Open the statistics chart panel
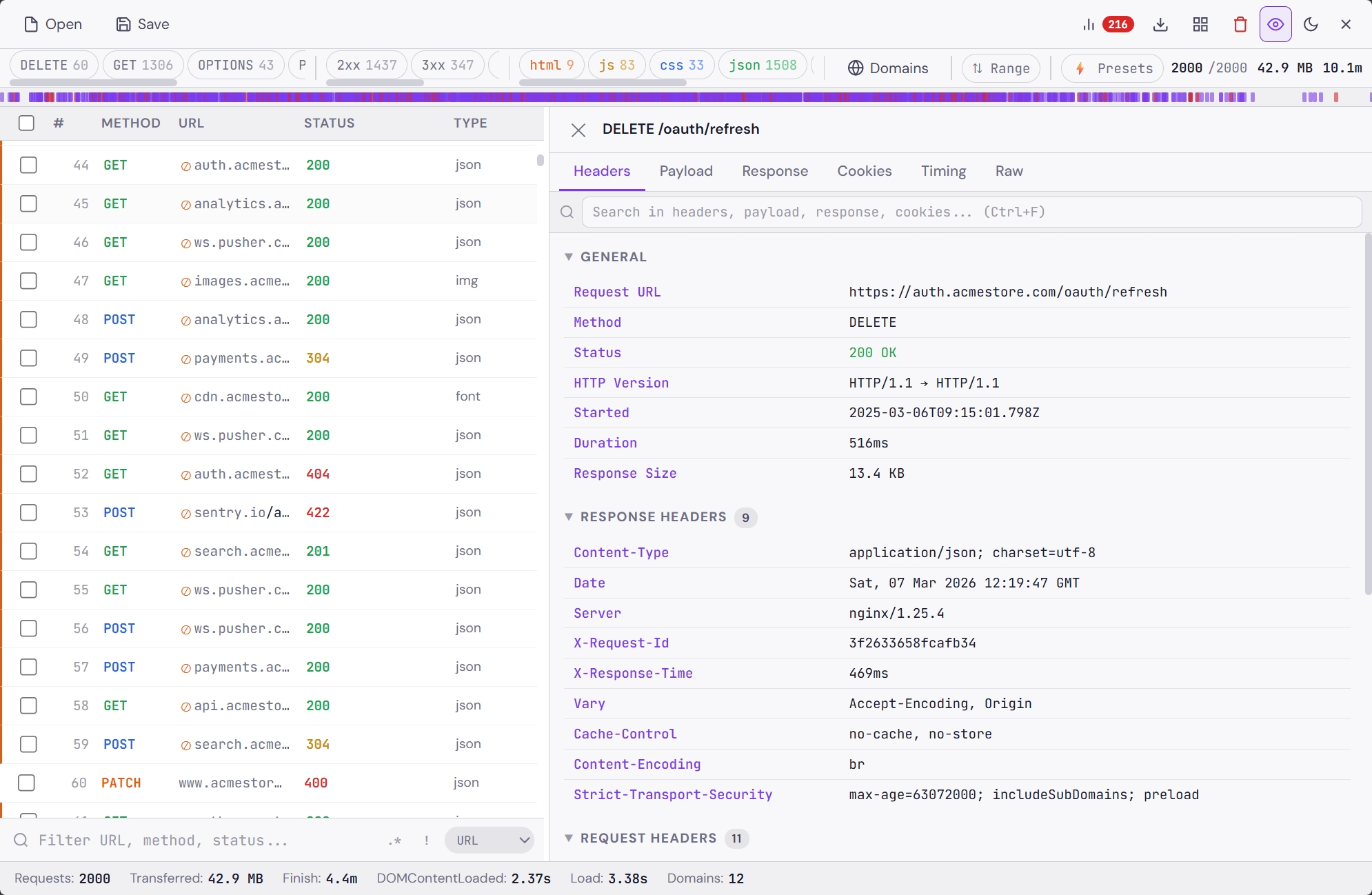 coord(1088,24)
